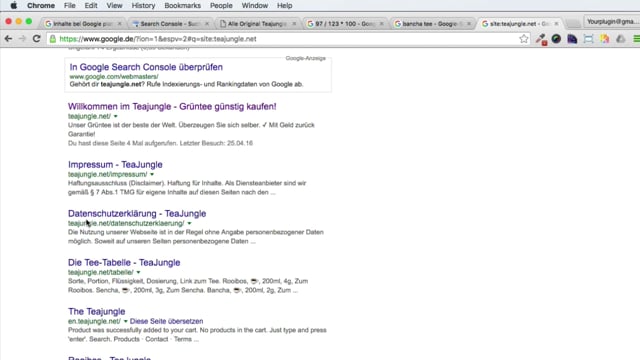Open the Apple menu
This screenshot has height=360, width=640.
[x=13, y=6]
